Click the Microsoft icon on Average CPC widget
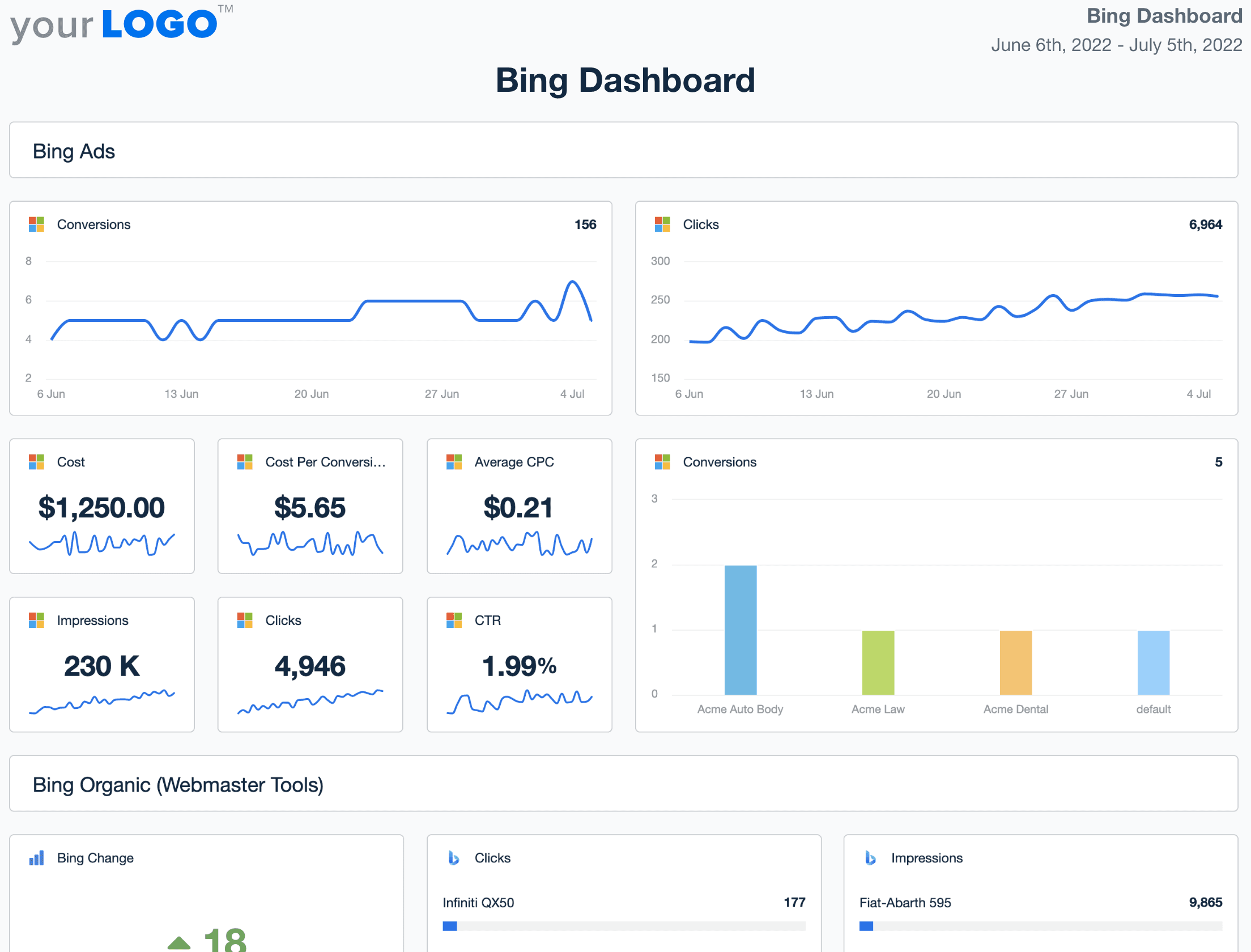Screen dimensions: 1251x952 (x=454, y=462)
